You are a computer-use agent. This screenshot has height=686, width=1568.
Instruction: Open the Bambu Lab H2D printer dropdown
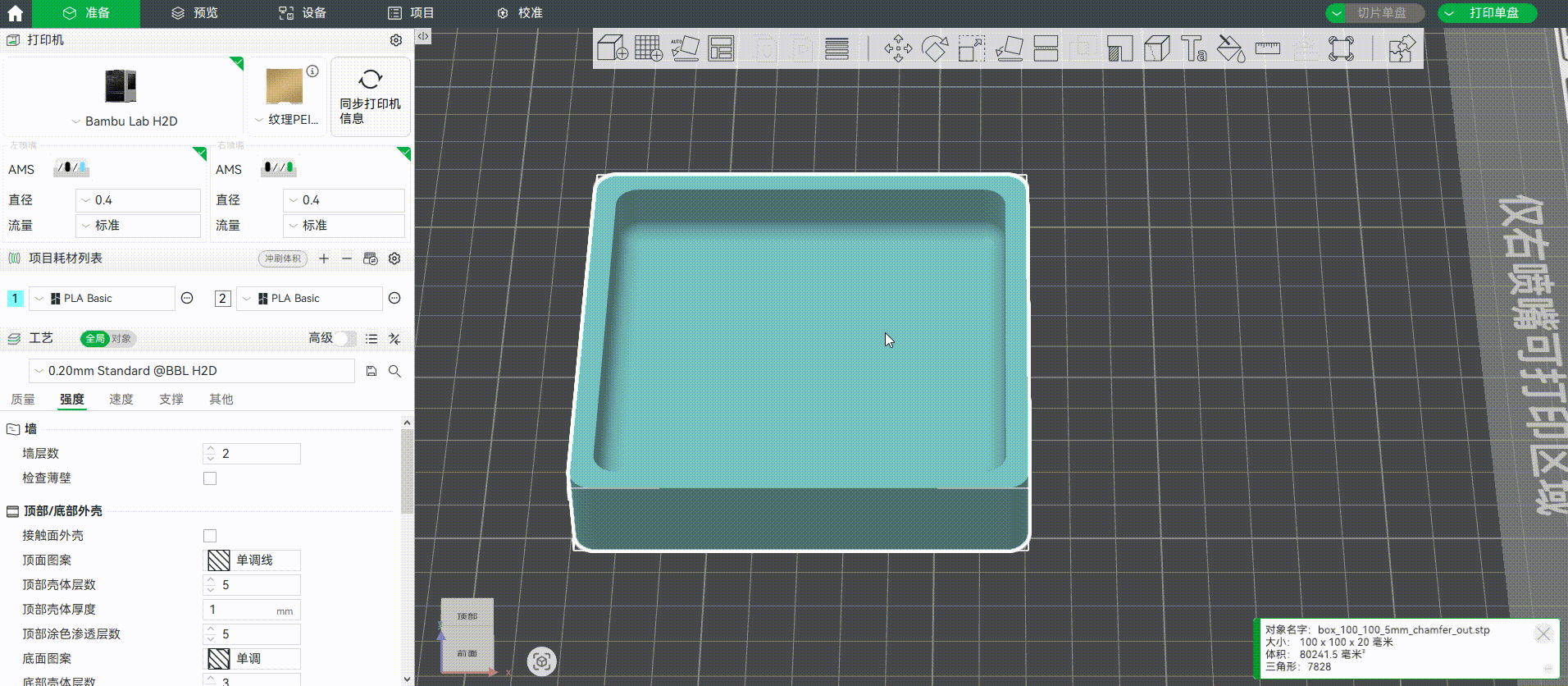click(x=124, y=121)
